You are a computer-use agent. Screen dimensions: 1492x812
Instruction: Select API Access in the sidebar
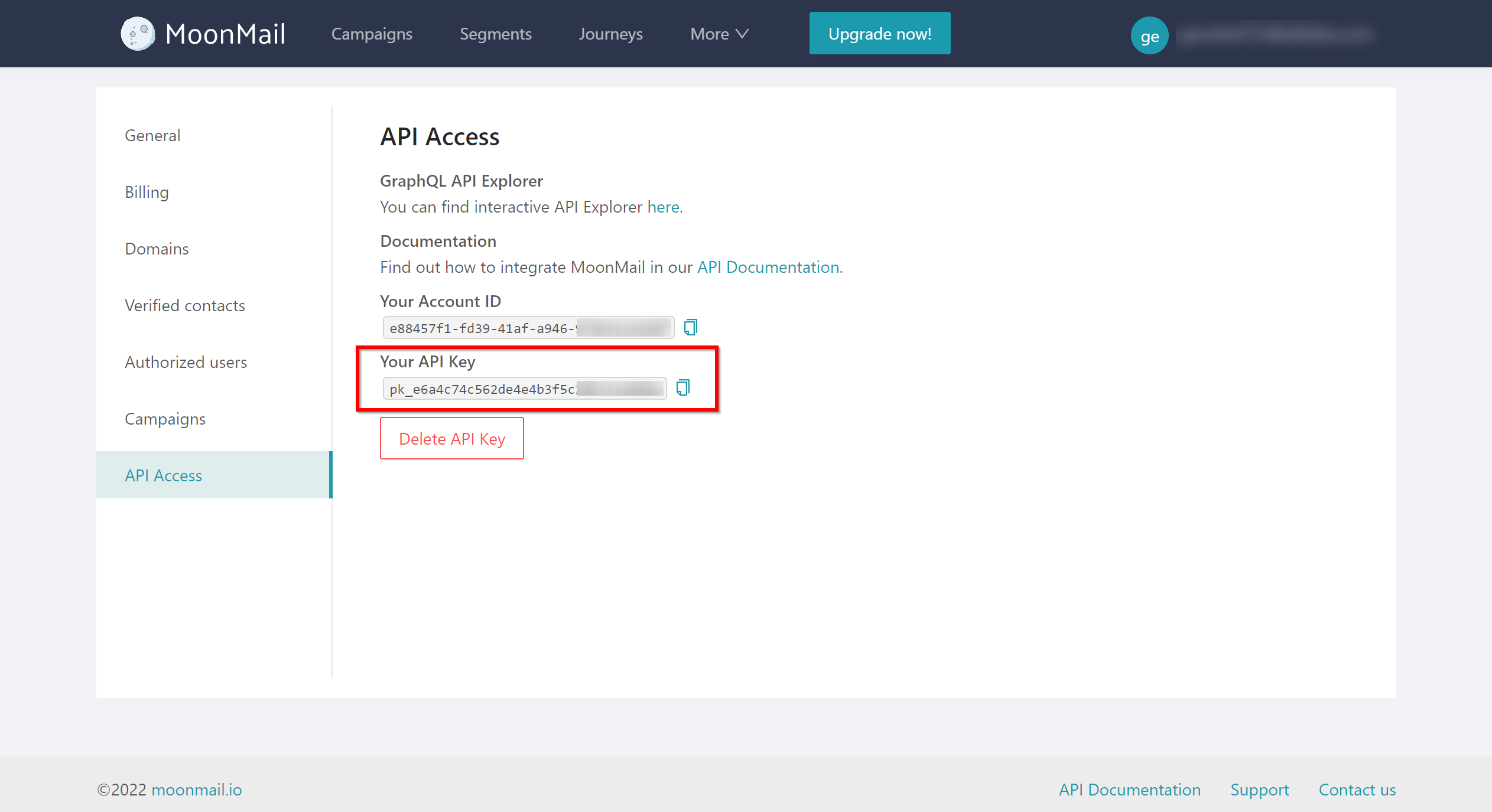[x=213, y=475]
